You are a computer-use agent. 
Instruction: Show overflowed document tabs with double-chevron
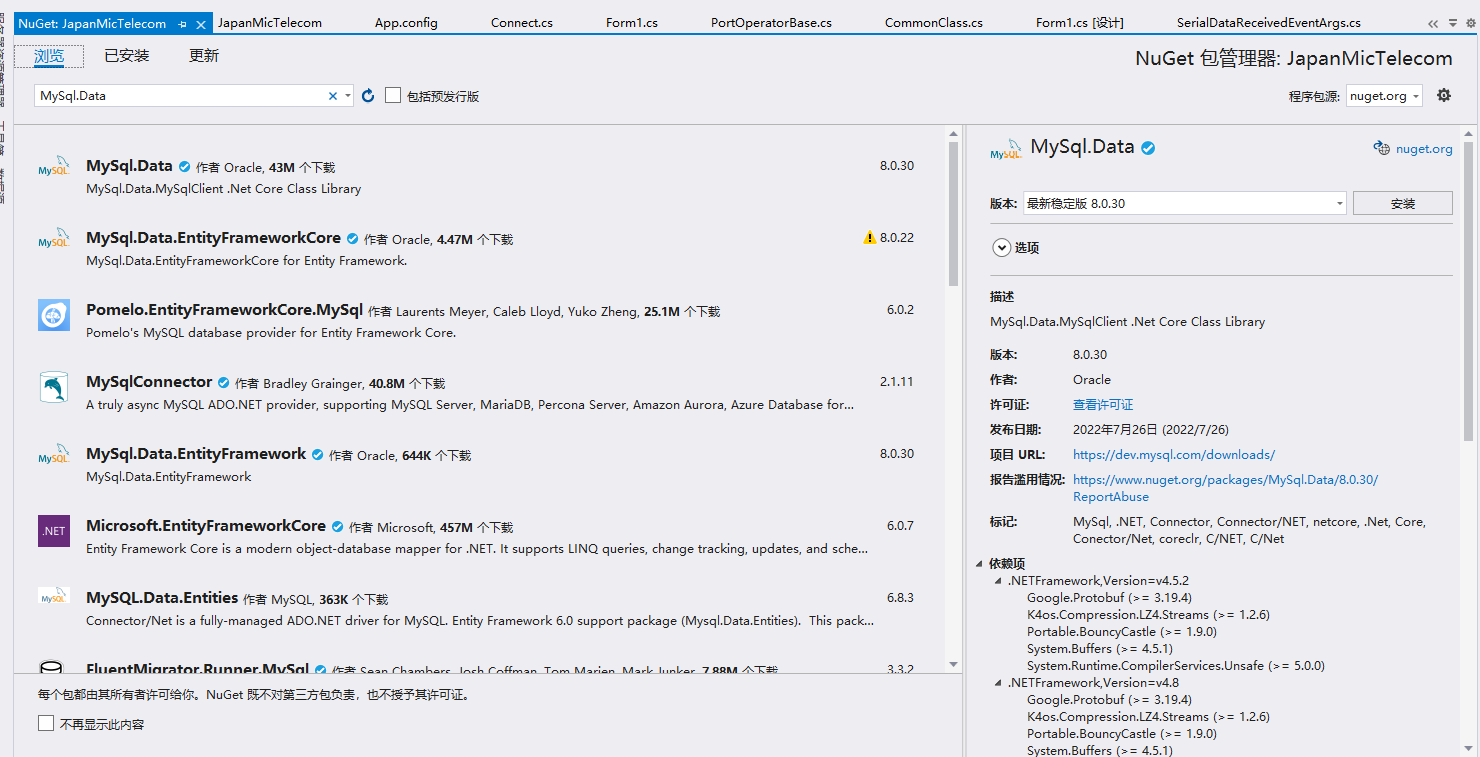[1432, 23]
